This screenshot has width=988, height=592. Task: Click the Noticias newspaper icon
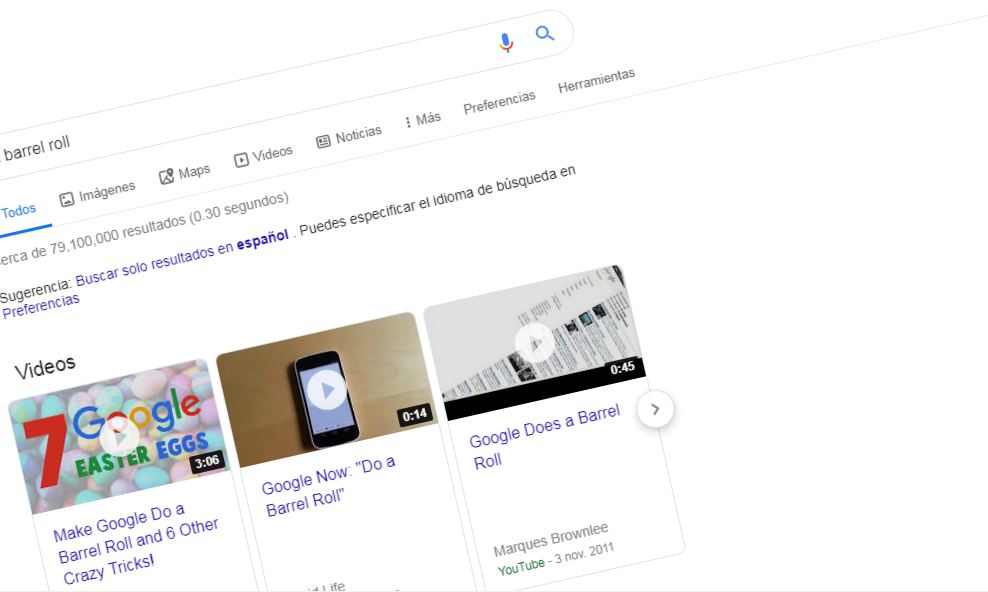pos(326,140)
